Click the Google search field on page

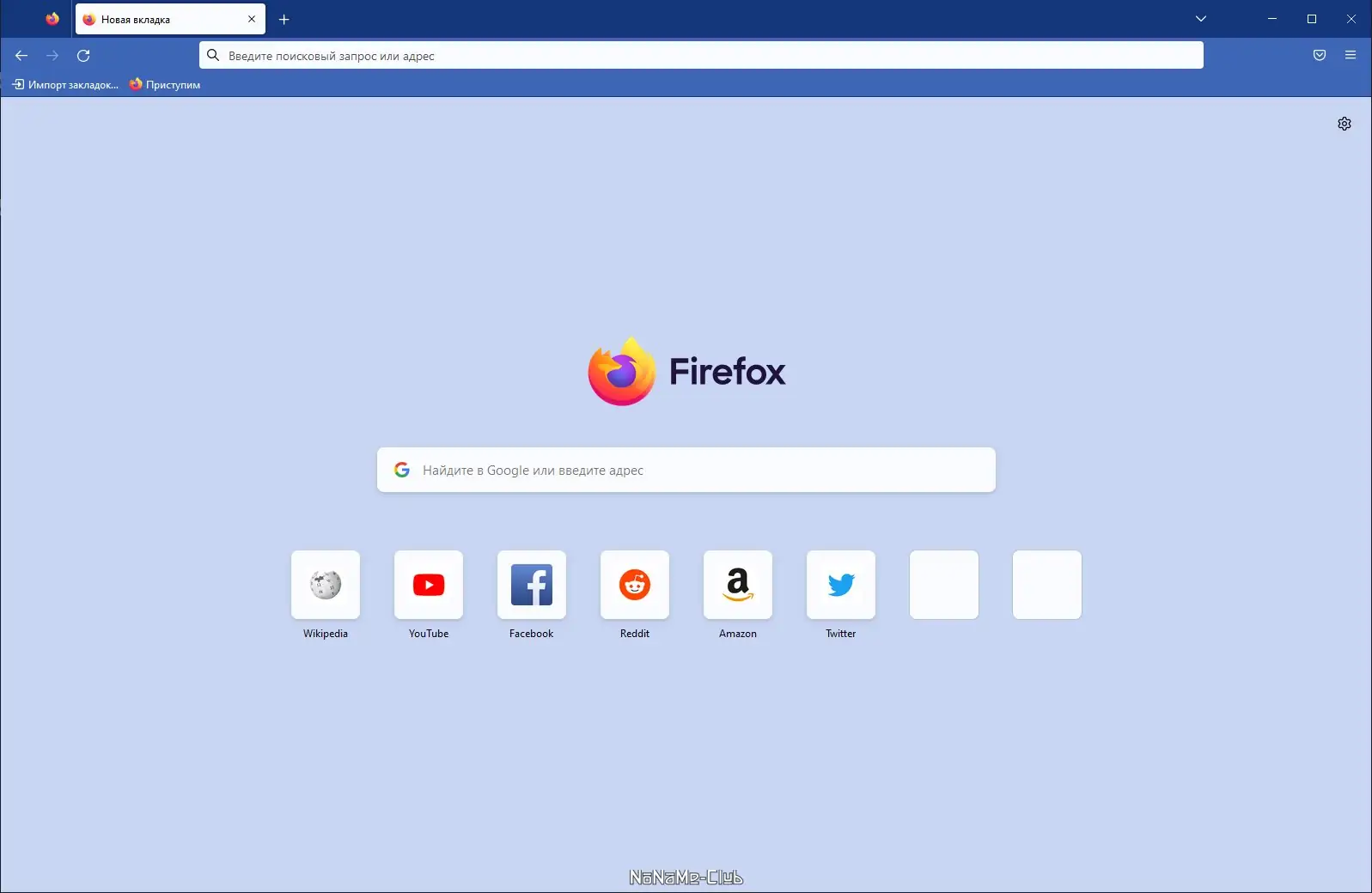pos(686,470)
